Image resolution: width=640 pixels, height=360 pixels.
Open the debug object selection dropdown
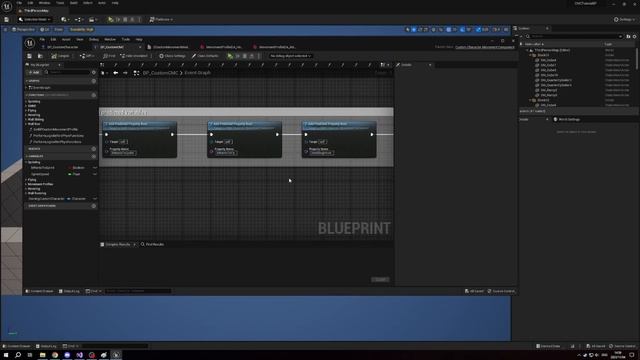tap(291, 56)
